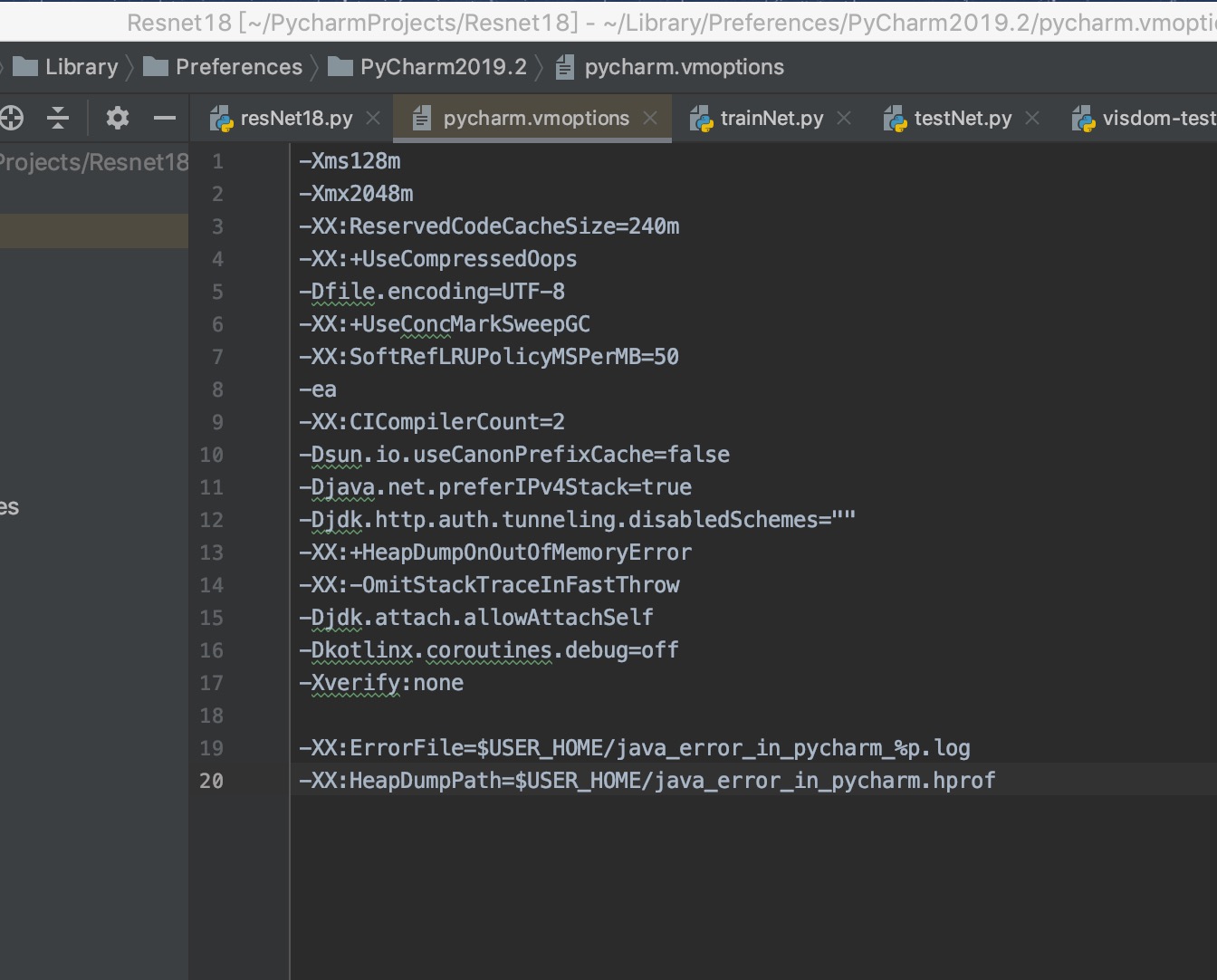Close the trainNet.py tab

(x=843, y=118)
